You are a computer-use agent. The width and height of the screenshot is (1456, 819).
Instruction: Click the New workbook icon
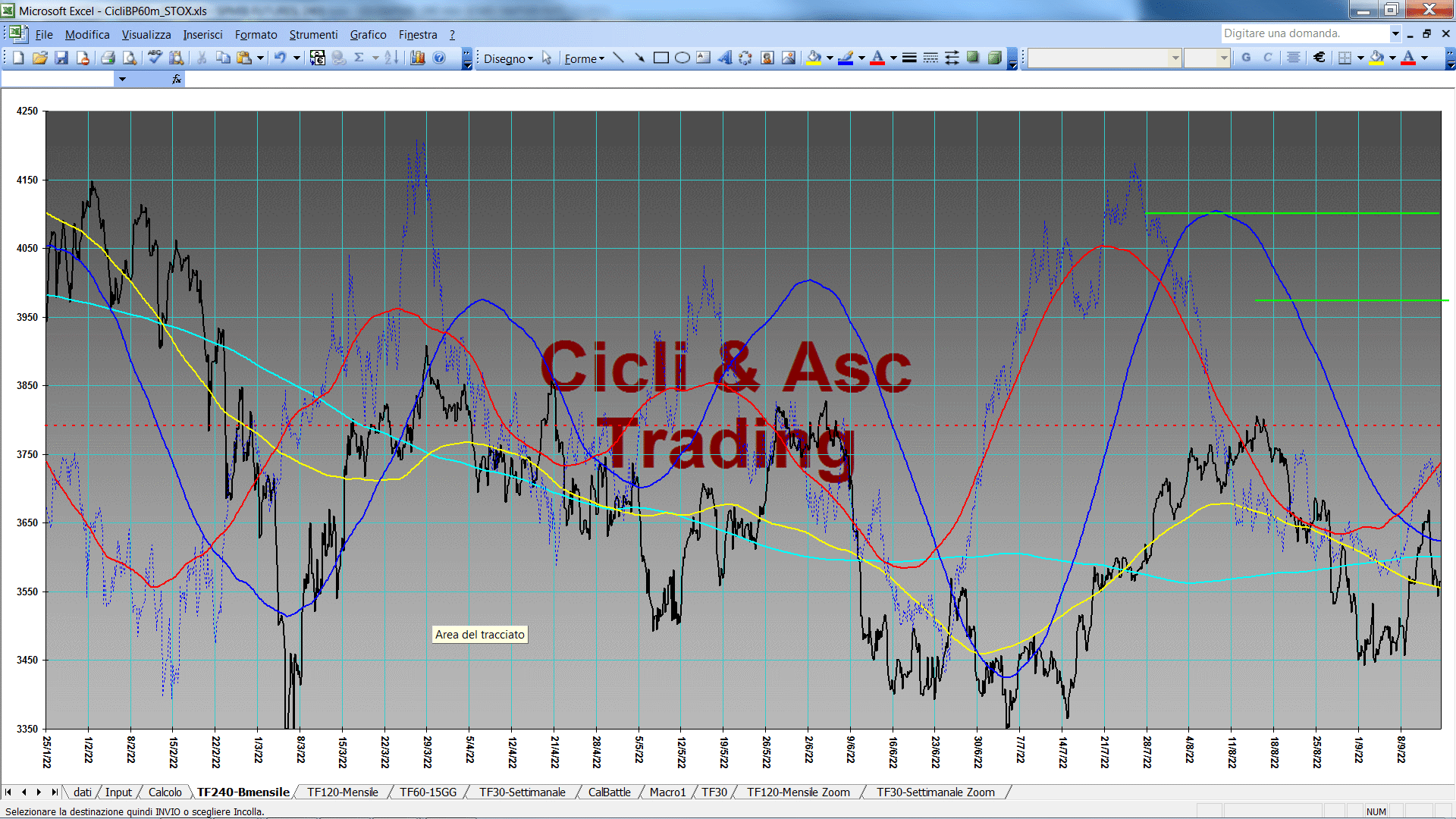tap(19, 58)
